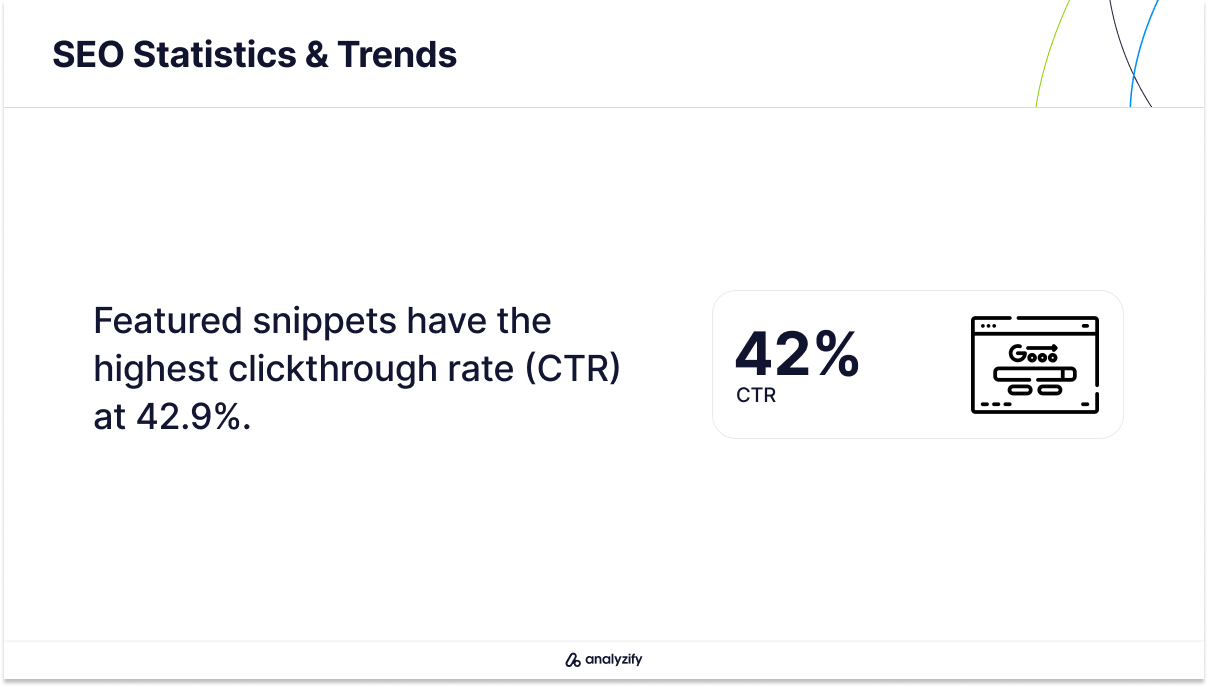
Task: Click the browser search window icon
Action: point(1035,365)
